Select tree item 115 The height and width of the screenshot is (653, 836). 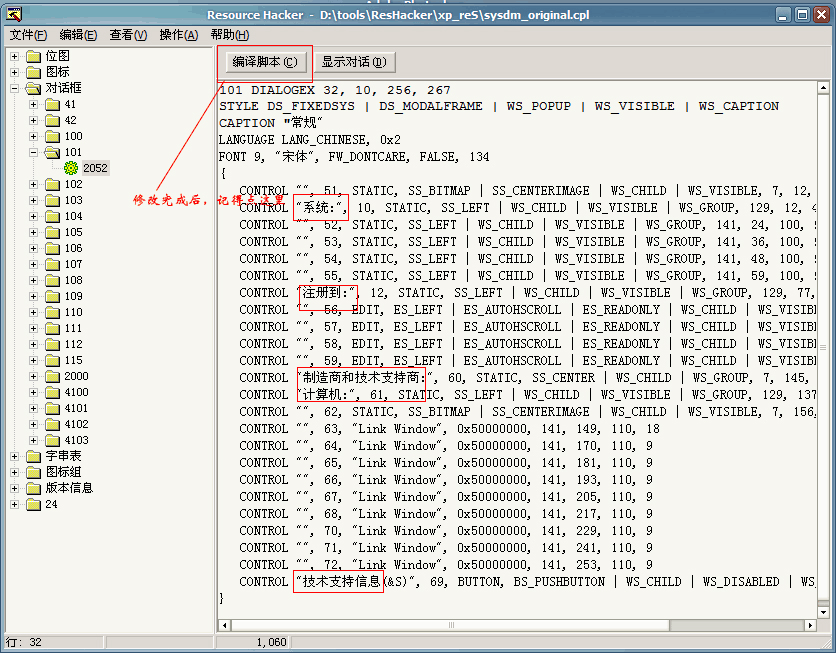pos(74,360)
